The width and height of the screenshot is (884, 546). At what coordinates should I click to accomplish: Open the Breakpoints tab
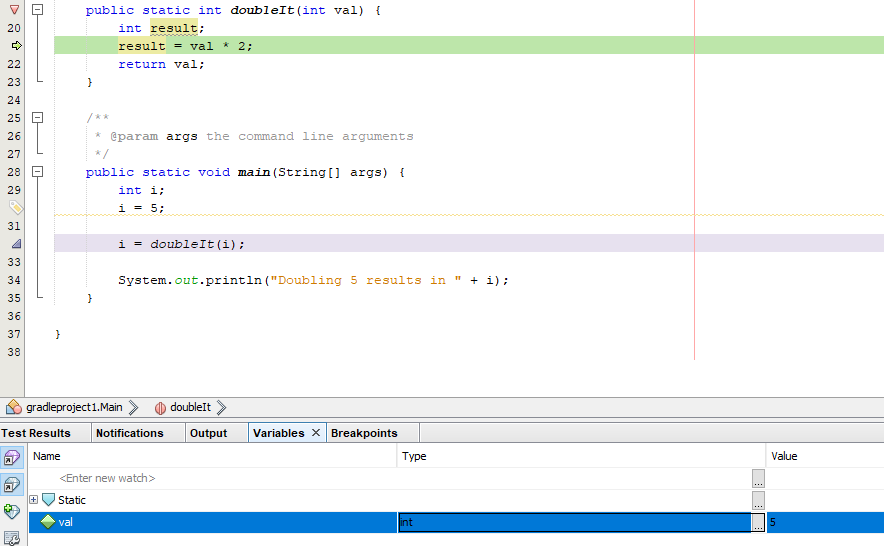pos(364,433)
